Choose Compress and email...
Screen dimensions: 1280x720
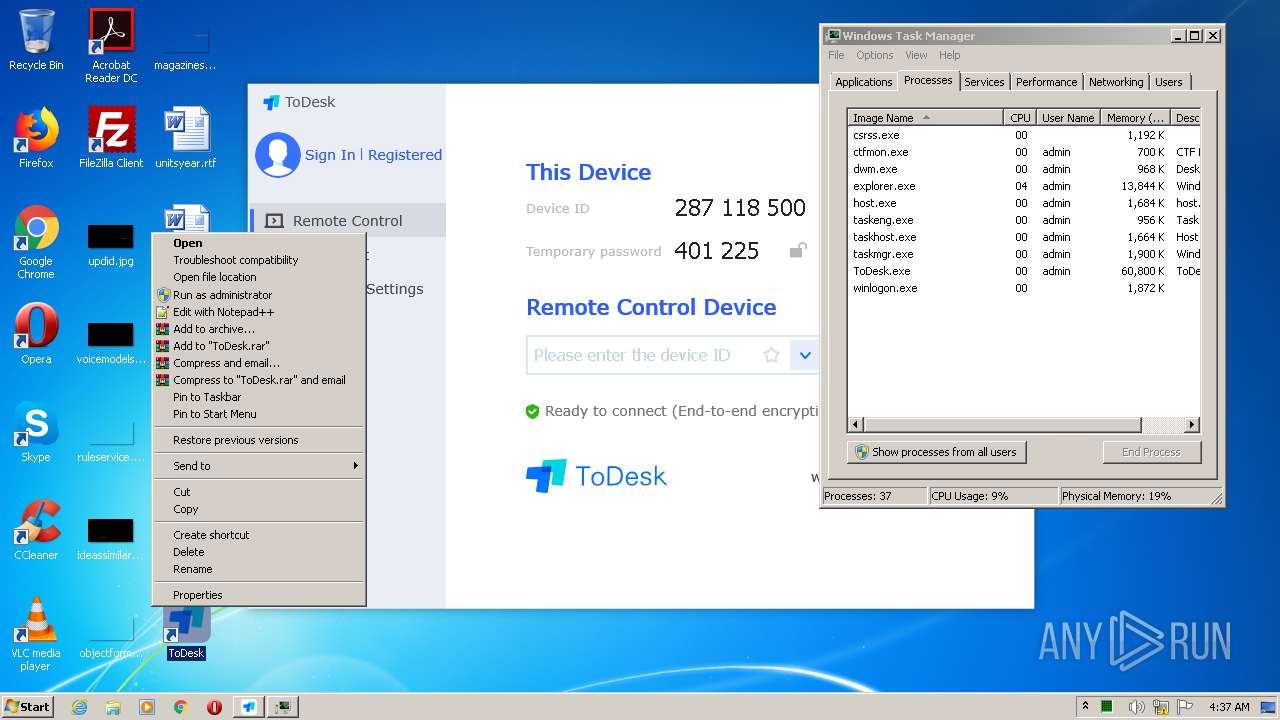259,363
